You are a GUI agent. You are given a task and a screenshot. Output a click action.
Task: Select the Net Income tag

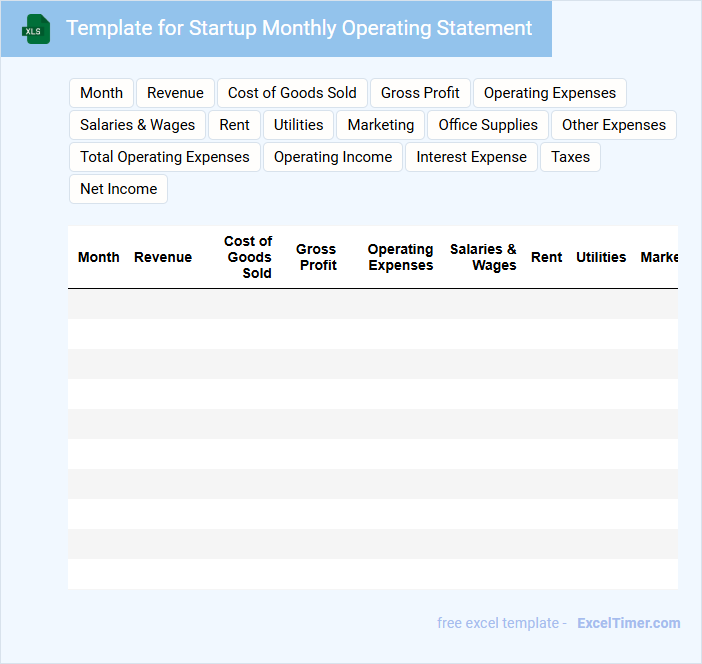point(119,189)
